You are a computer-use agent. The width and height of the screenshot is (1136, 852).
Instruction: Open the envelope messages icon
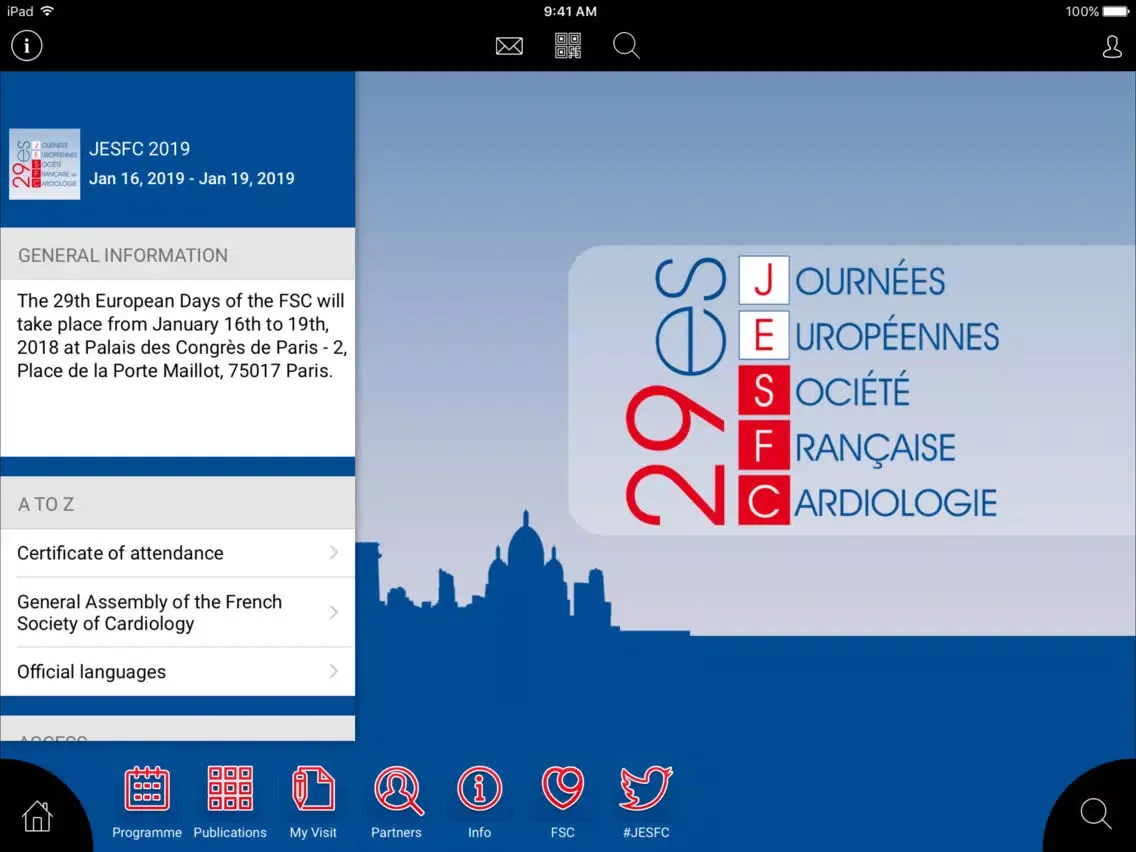[509, 46]
